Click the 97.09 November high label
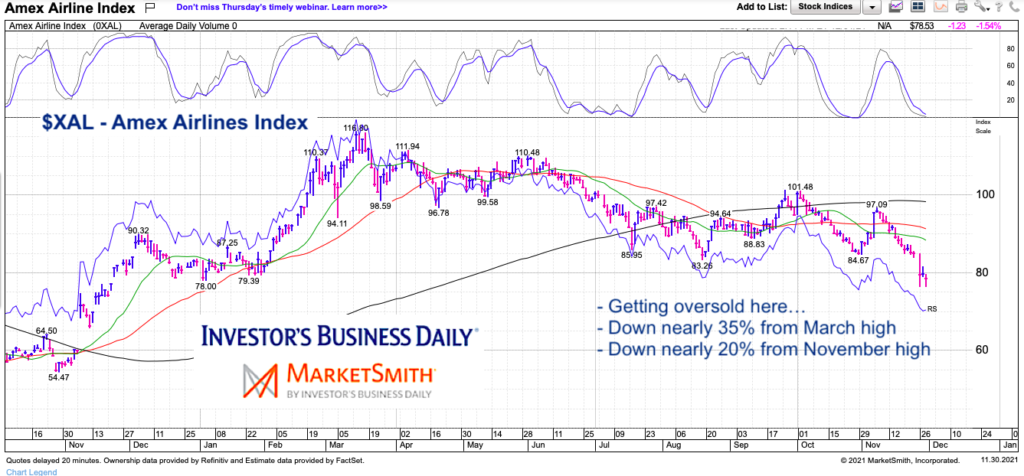The height and width of the screenshot is (476, 1024). click(x=878, y=205)
